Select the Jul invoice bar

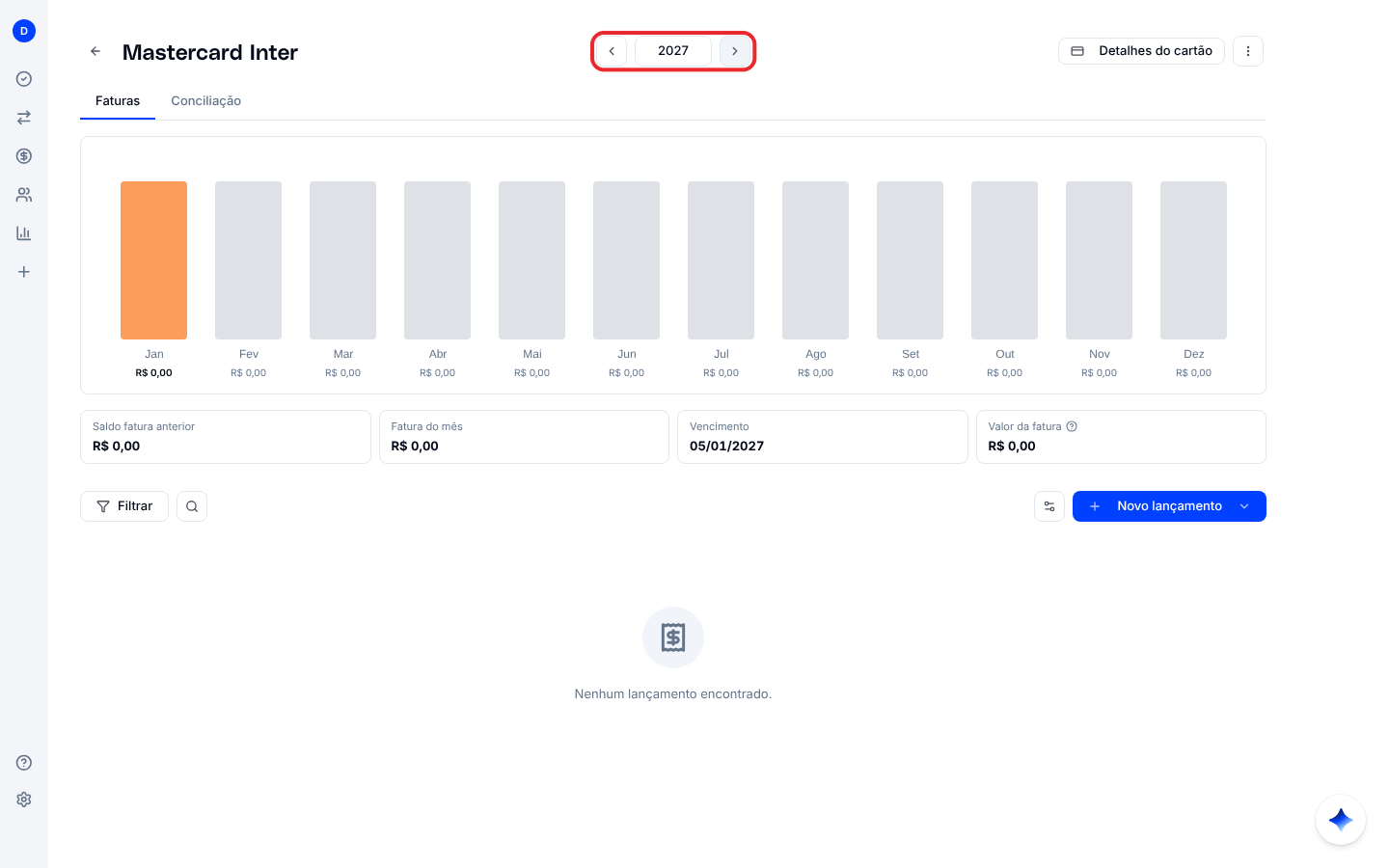722,260
